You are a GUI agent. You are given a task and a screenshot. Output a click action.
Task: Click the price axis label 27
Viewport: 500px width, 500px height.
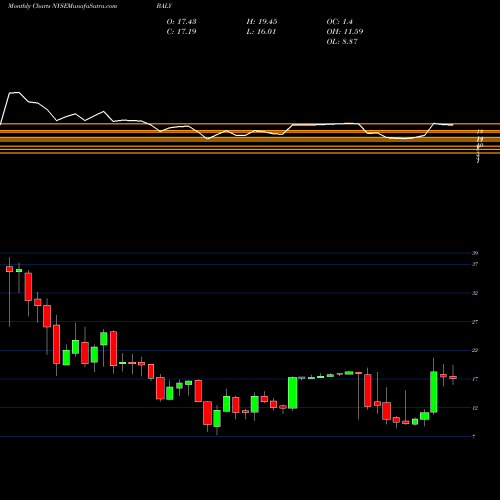pos(475,322)
